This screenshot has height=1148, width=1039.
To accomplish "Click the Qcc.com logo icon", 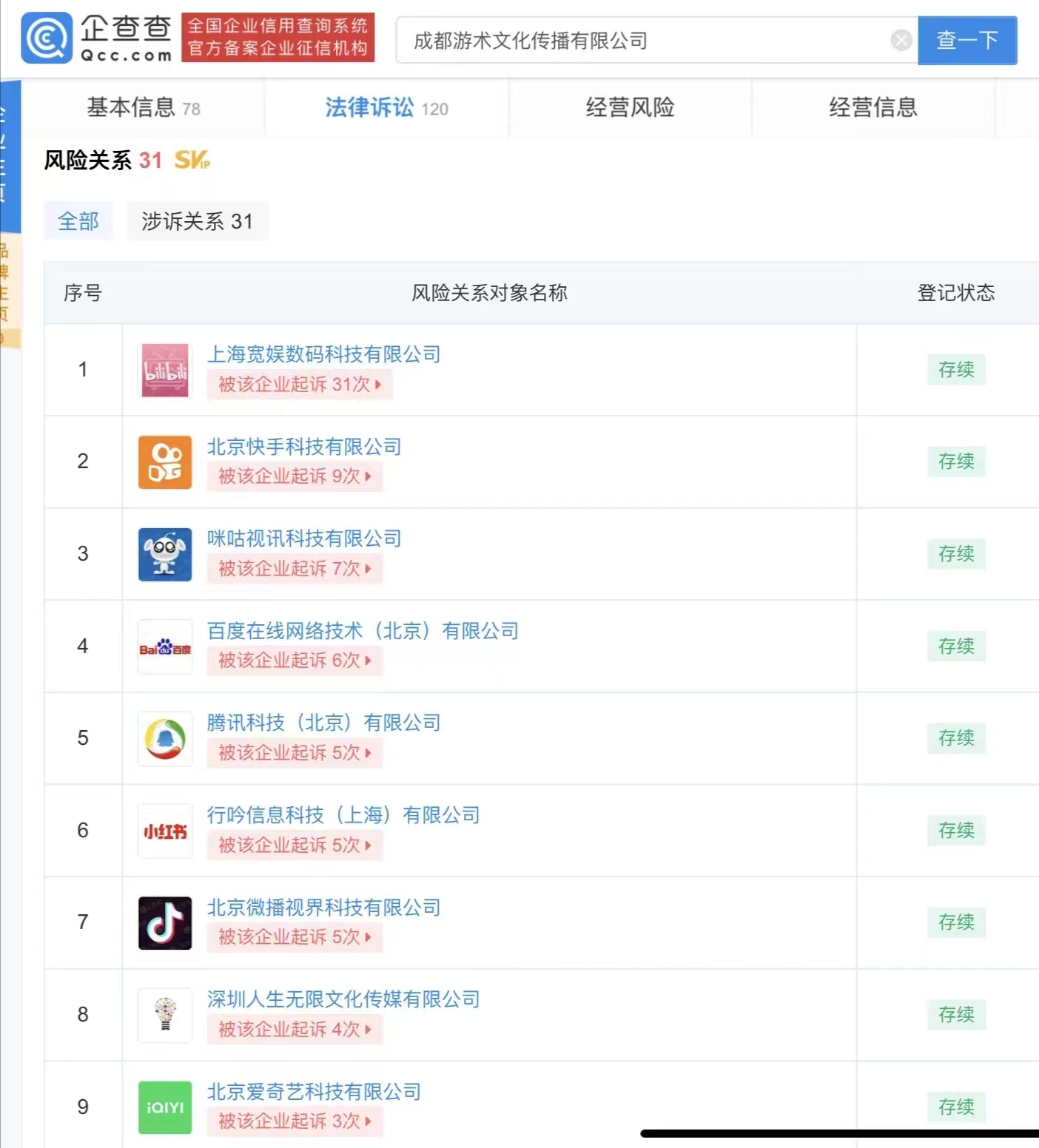I will [x=47, y=38].
